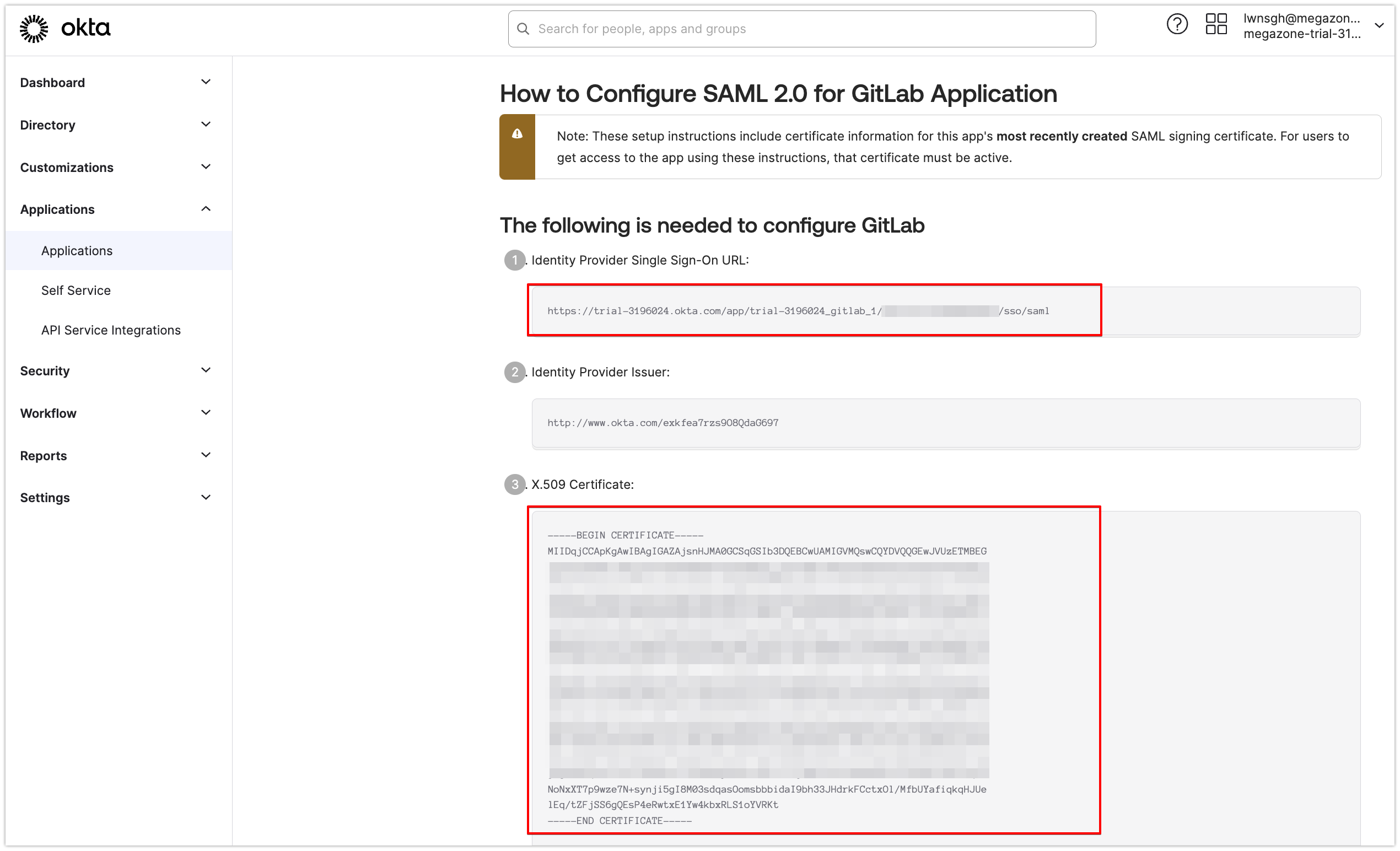The width and height of the screenshot is (1400, 851).
Task: Select Security in the sidebar
Action: tap(45, 371)
